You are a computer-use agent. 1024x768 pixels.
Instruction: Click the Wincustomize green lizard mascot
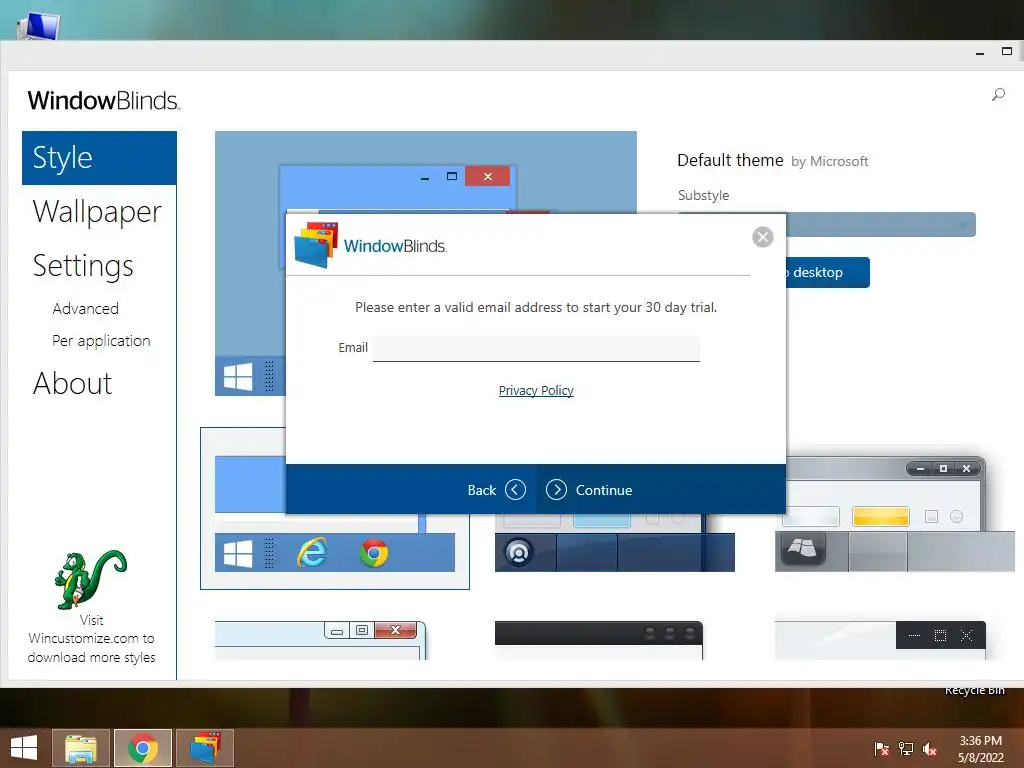(90, 579)
